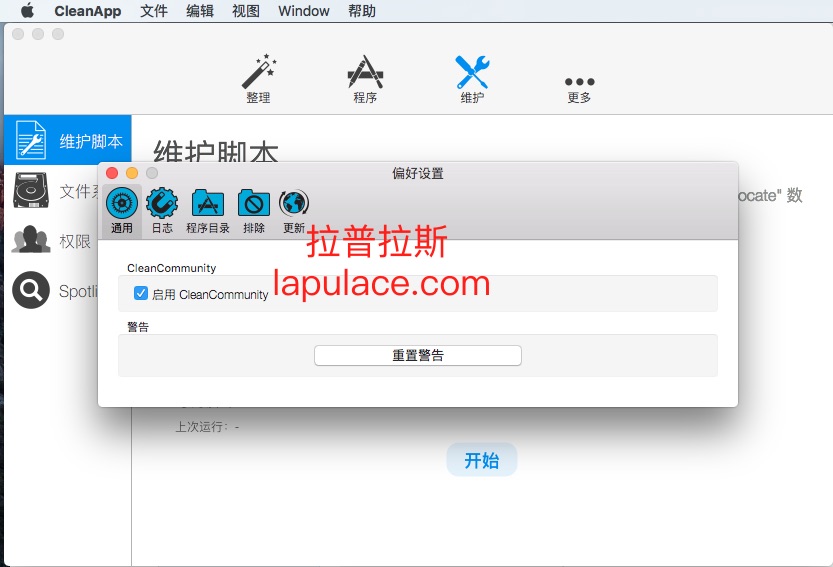Viewport: 833px width, 567px height.
Task: Open the 更多 three-dots section
Action: pos(579,89)
